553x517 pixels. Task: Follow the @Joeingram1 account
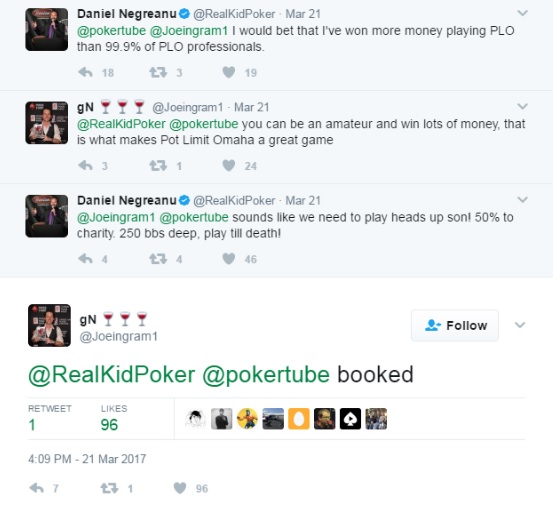pos(455,325)
